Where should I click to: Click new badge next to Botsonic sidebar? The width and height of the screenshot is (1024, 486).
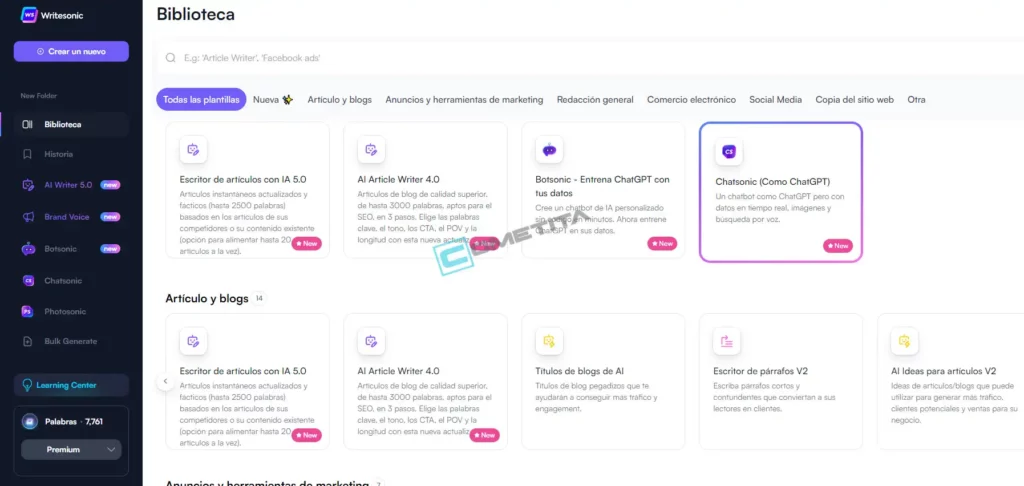click(x=110, y=248)
